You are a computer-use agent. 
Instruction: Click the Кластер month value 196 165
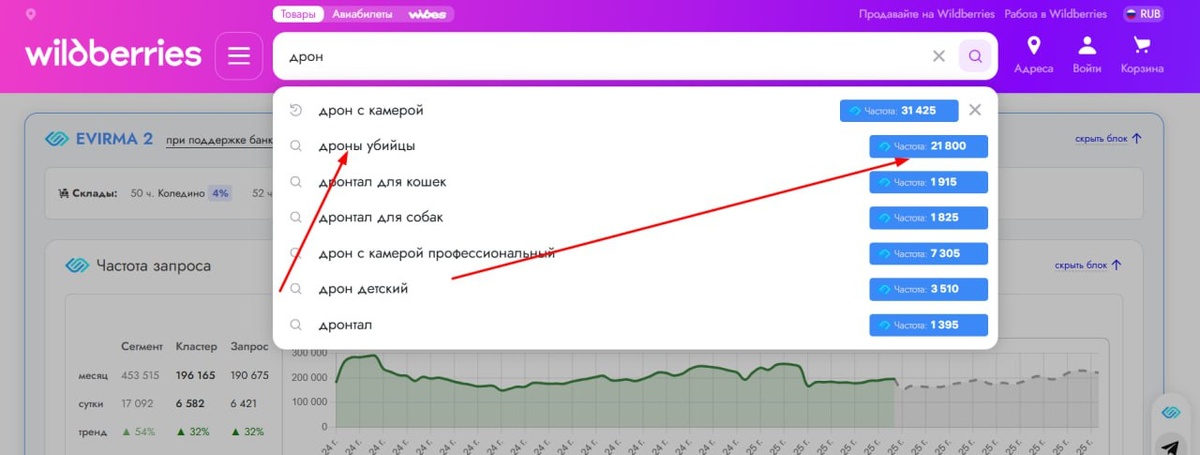pyautogui.click(x=195, y=376)
